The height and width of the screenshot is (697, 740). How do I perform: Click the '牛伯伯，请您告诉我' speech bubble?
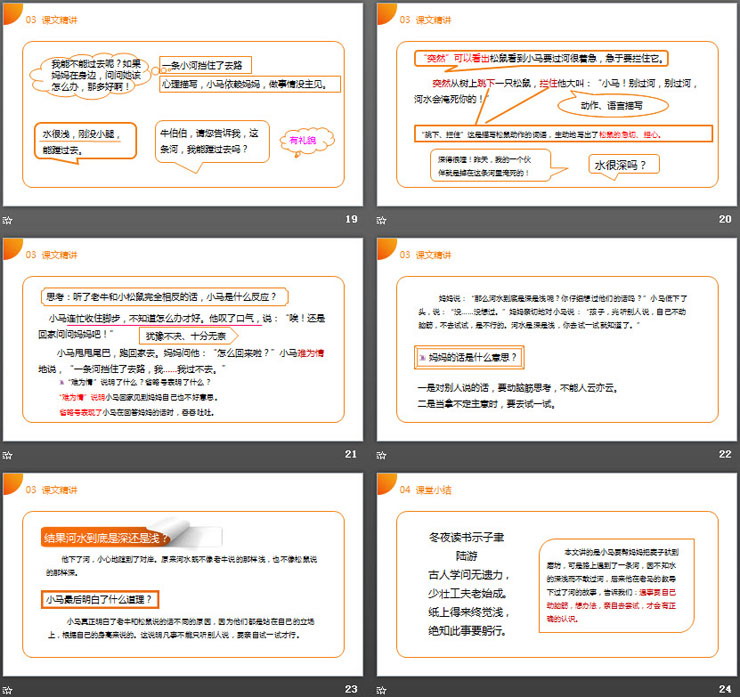click(x=212, y=143)
